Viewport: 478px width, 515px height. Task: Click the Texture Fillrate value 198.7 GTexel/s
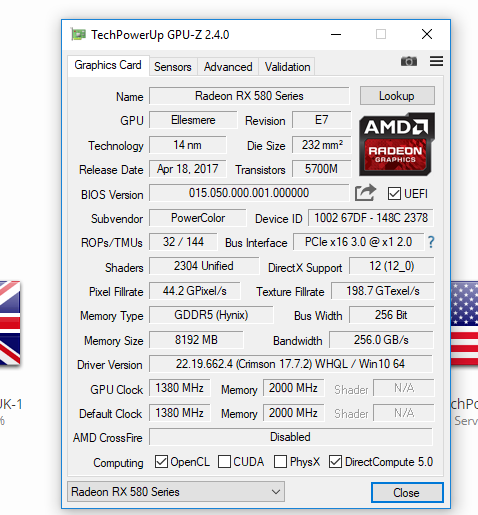pos(383,291)
